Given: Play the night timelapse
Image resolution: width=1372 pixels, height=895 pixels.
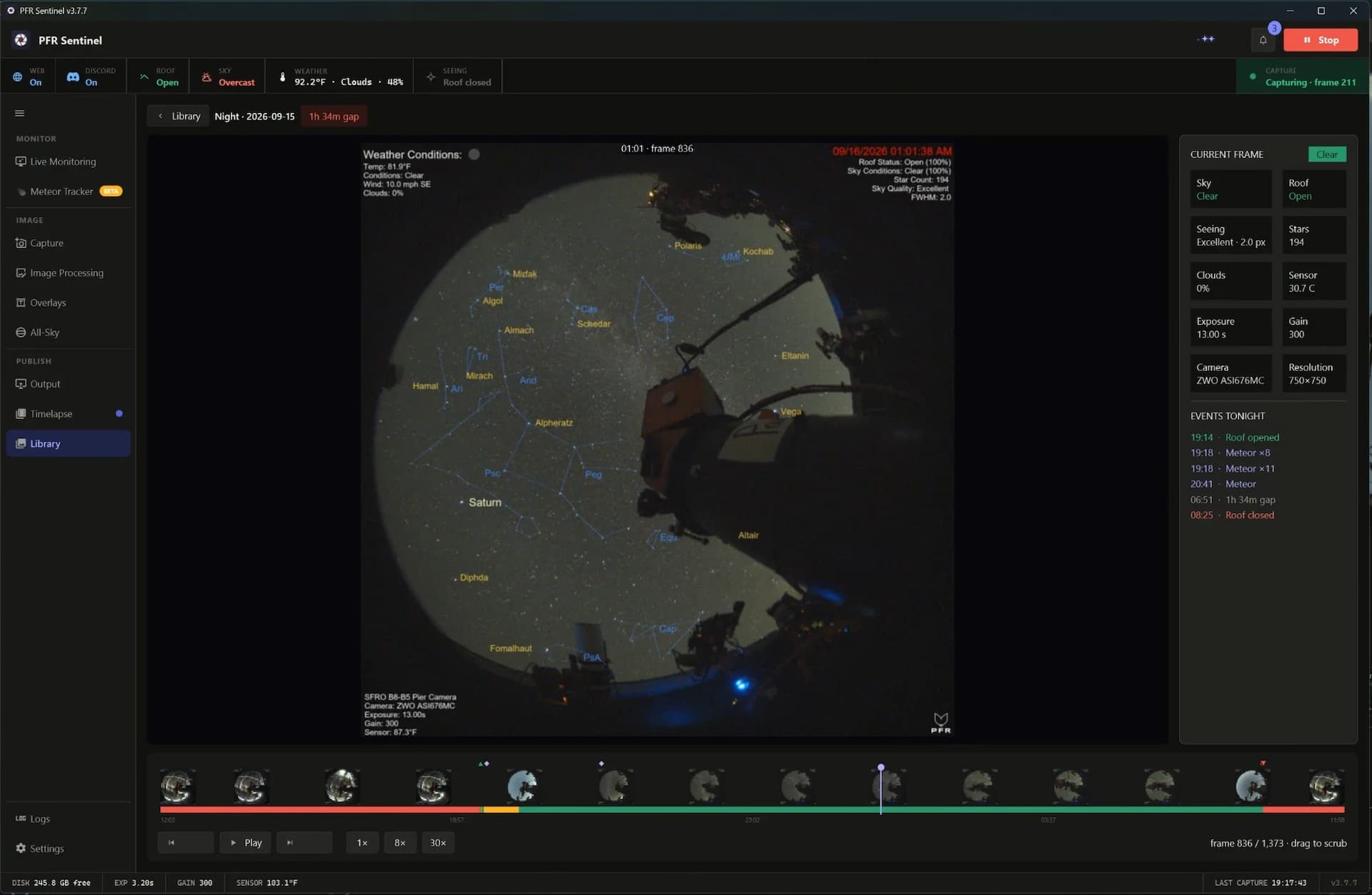Looking at the screenshot, I should point(245,843).
